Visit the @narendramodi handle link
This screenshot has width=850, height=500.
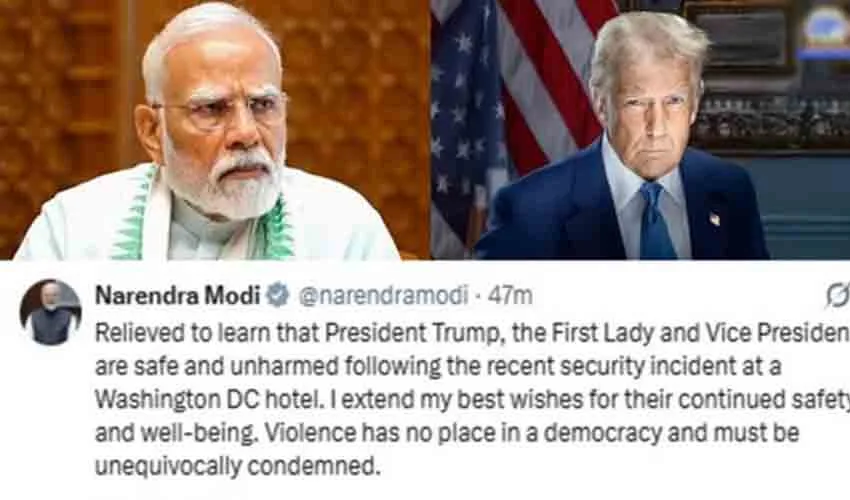pos(383,296)
